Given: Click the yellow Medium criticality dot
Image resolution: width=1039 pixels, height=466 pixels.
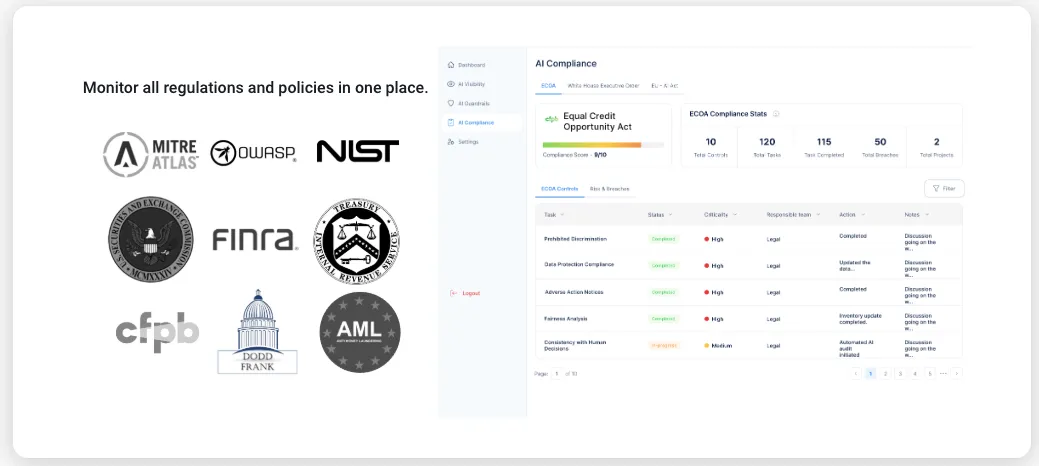Looking at the screenshot, I should coord(706,345).
